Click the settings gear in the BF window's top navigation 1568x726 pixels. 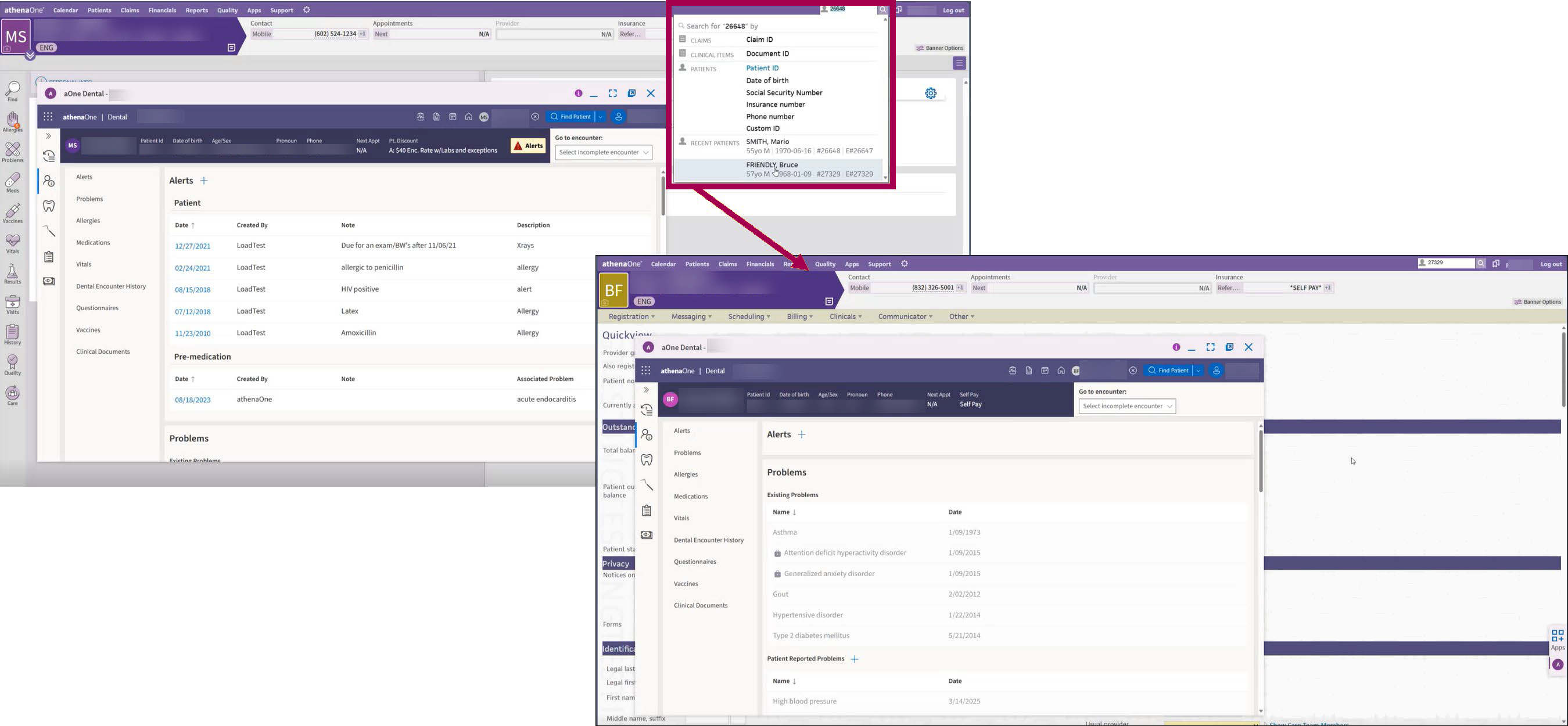(x=905, y=264)
